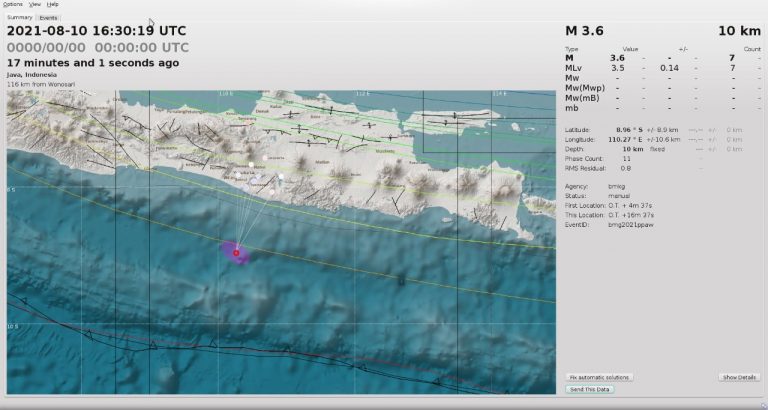Screen dimensions: 768x410
Task: Click the Value column header
Action: point(630,49)
